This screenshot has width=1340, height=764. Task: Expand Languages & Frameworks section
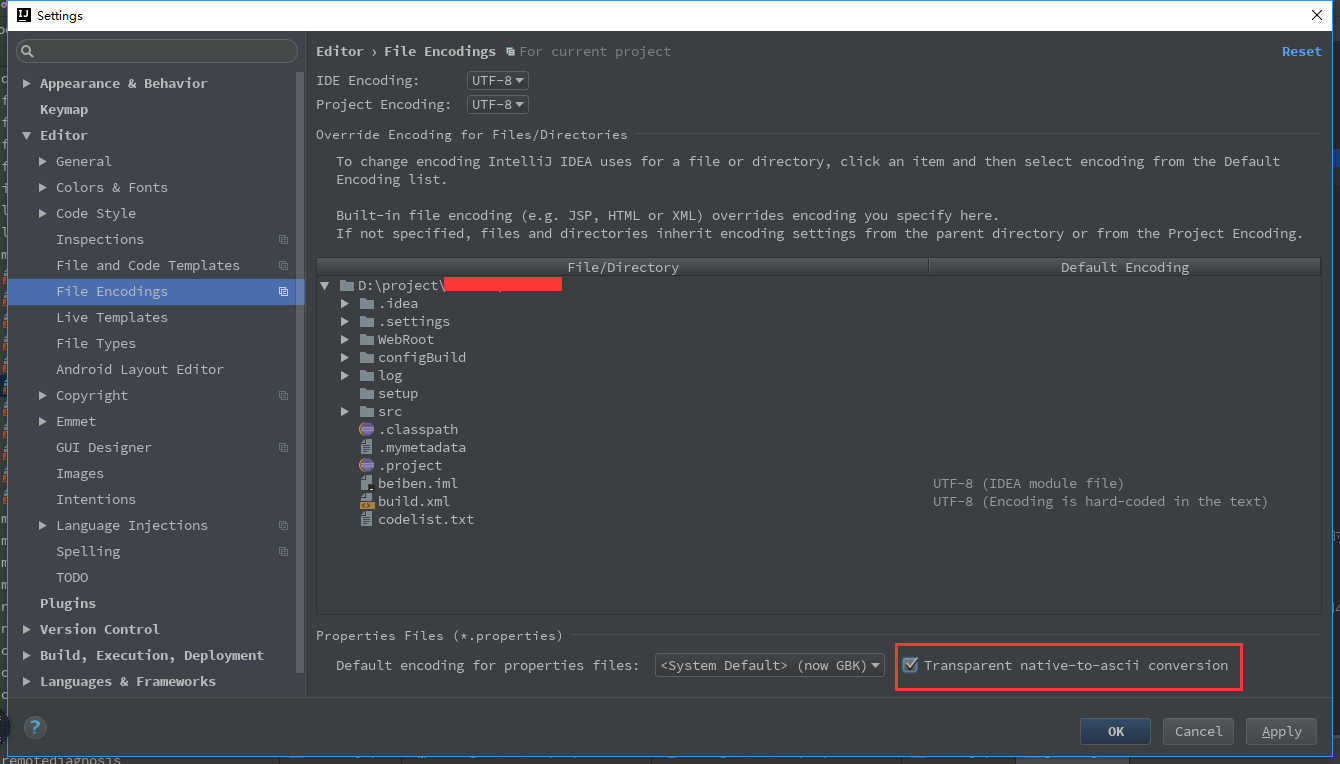coord(27,682)
